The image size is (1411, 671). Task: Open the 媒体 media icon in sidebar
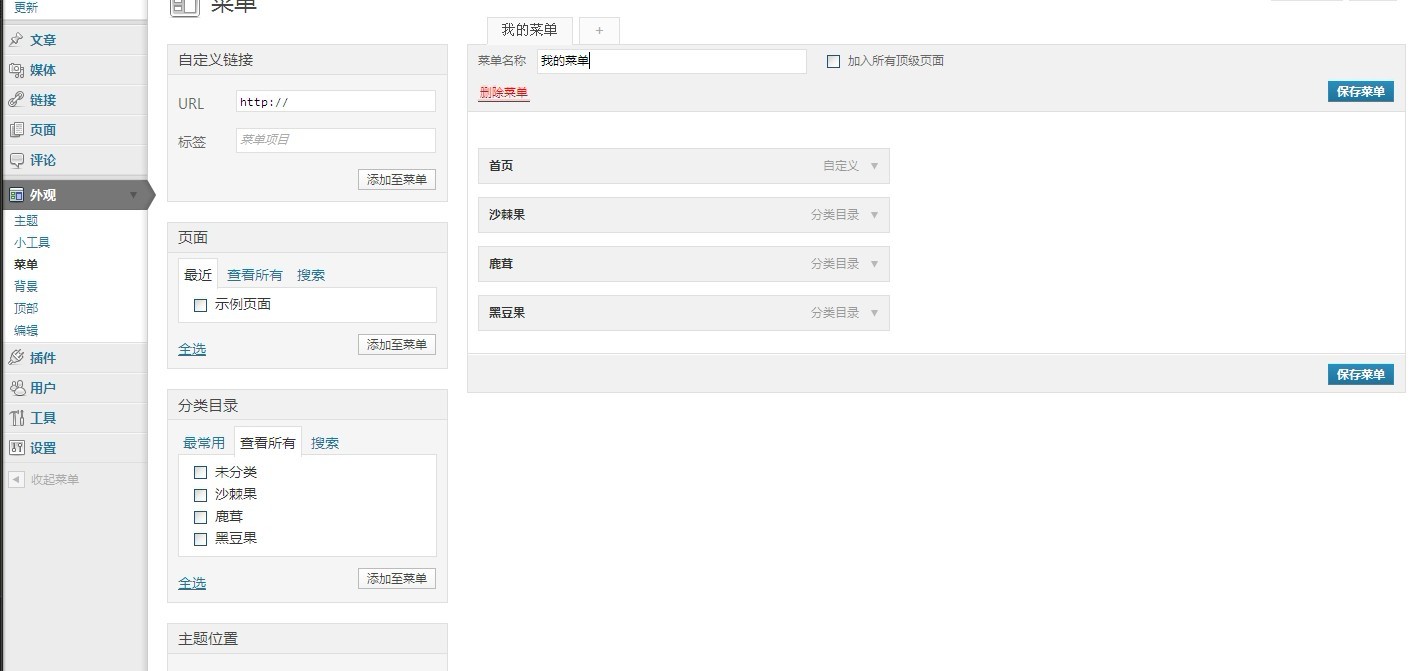[x=16, y=70]
